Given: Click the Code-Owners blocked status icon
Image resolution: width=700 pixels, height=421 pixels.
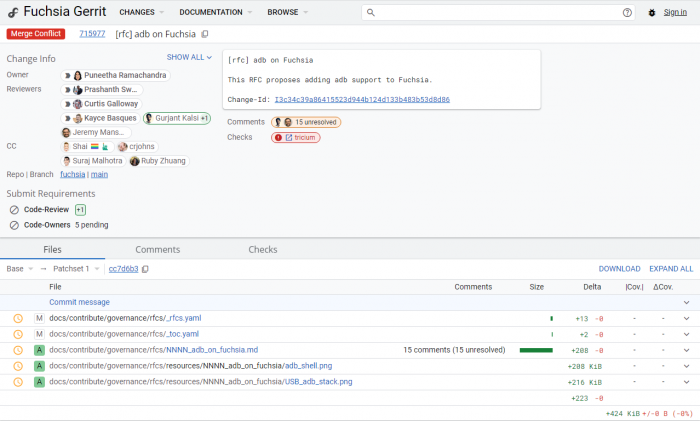Looking at the screenshot, I should [x=14, y=225].
